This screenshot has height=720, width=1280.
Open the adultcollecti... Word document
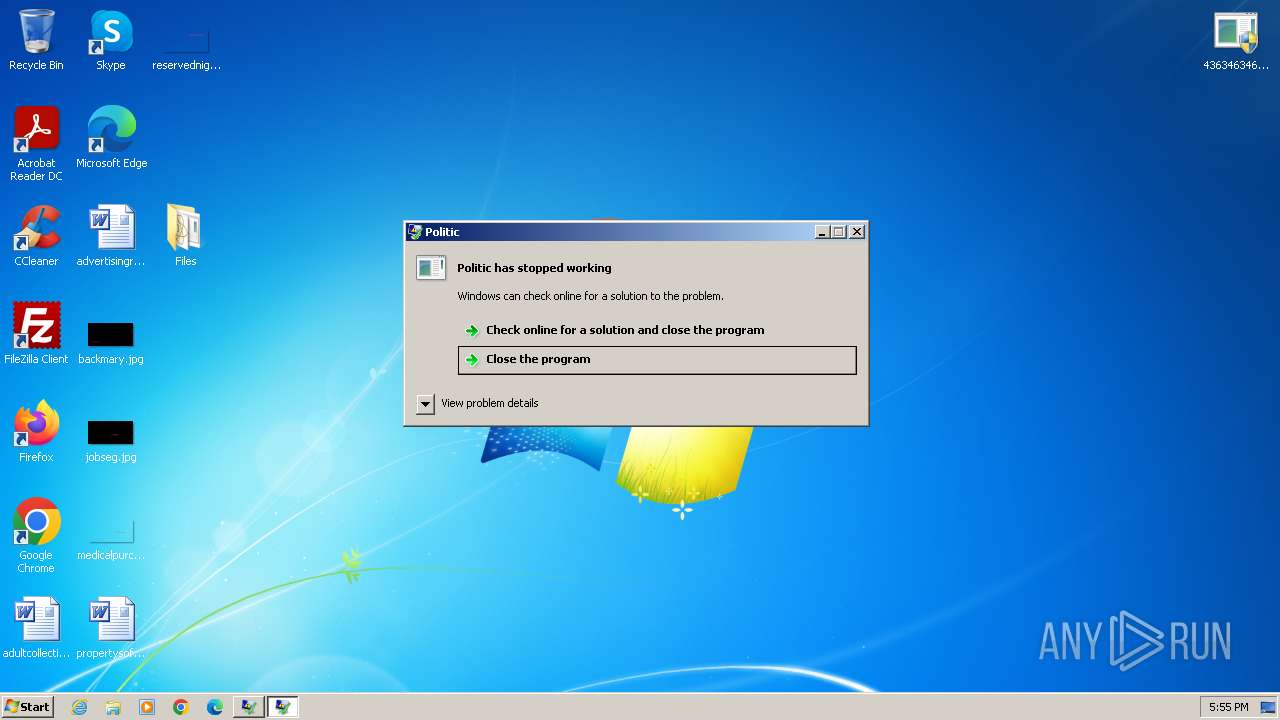(36, 627)
